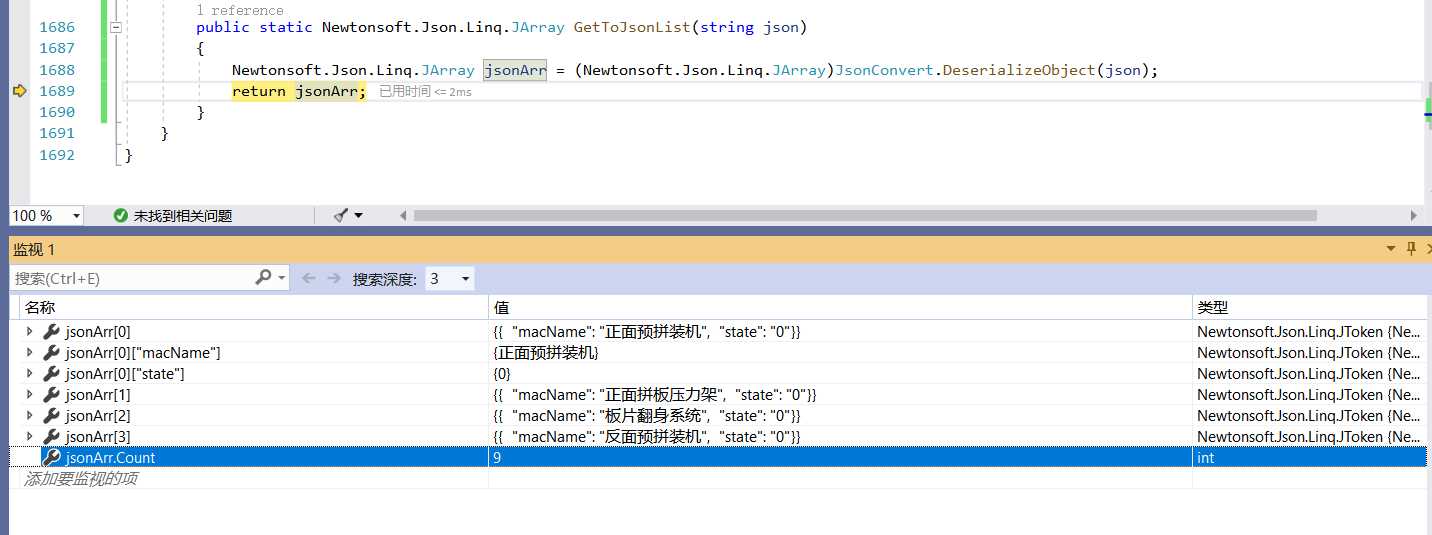Click the back arrow in the watch toolbar
Viewport: 1432px width, 535px height.
click(x=309, y=278)
